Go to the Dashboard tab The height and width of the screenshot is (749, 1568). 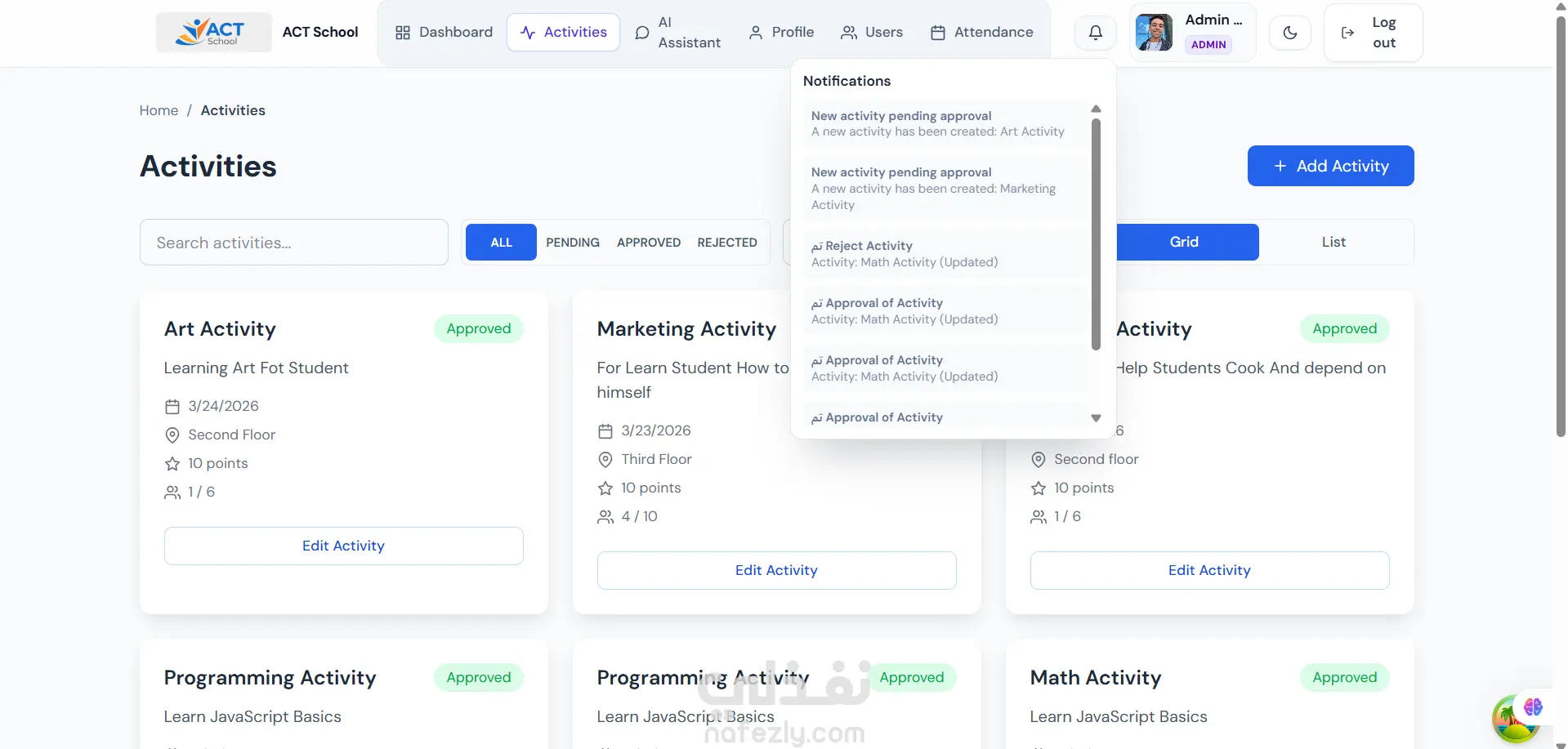(444, 33)
